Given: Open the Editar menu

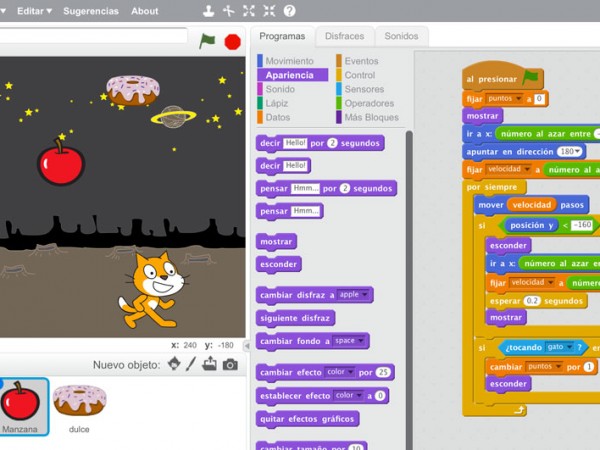Looking at the screenshot, I should point(34,11).
